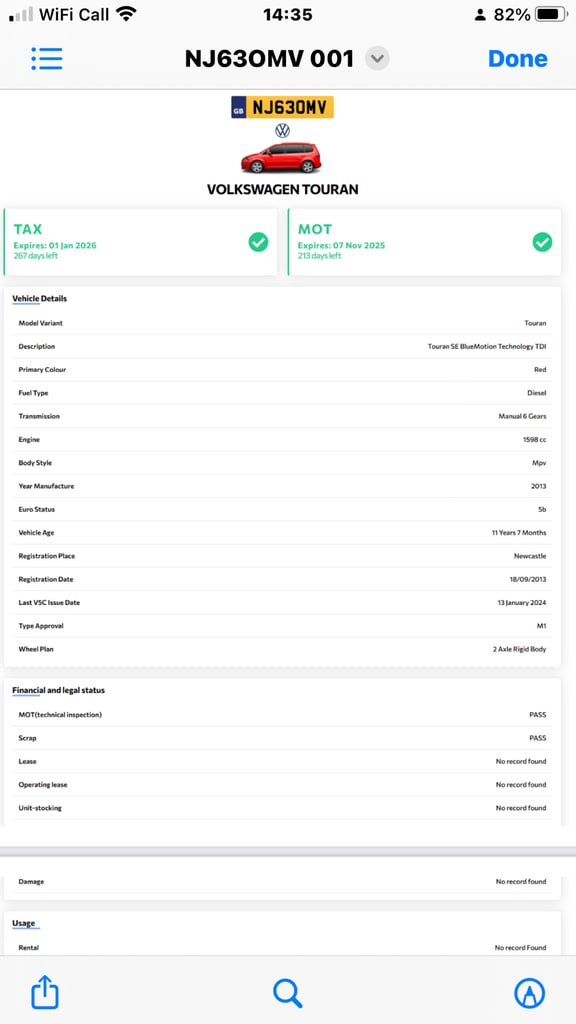
Task: Open the TAX expiry card
Action: click(140, 242)
